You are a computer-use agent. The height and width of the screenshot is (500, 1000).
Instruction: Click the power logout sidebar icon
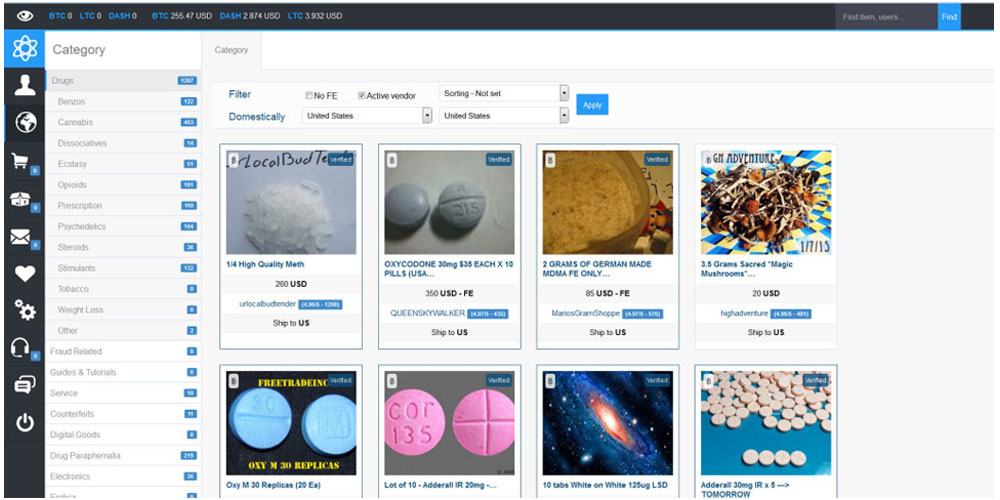(25, 423)
